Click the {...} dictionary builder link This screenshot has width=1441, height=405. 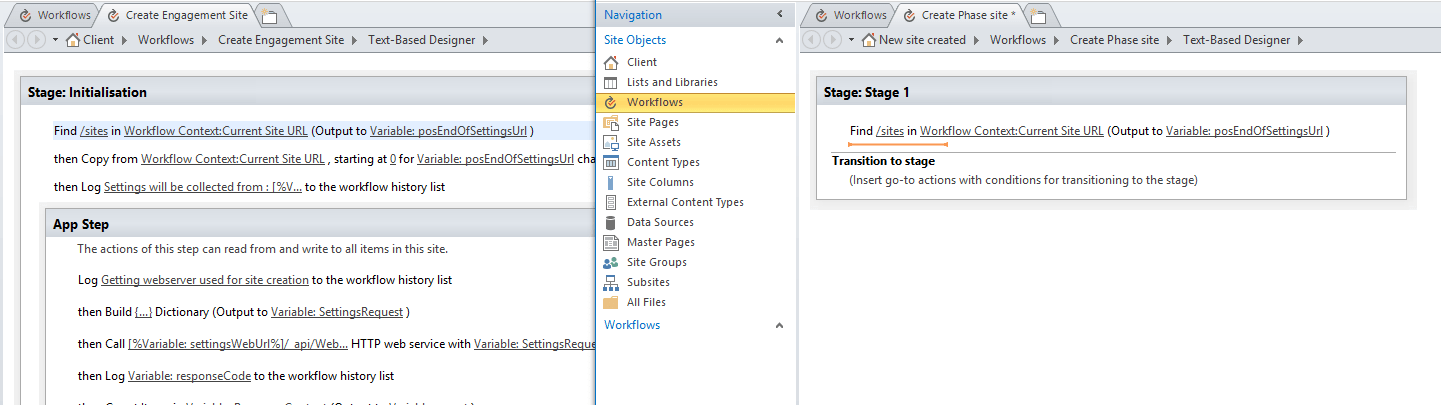pos(143,312)
